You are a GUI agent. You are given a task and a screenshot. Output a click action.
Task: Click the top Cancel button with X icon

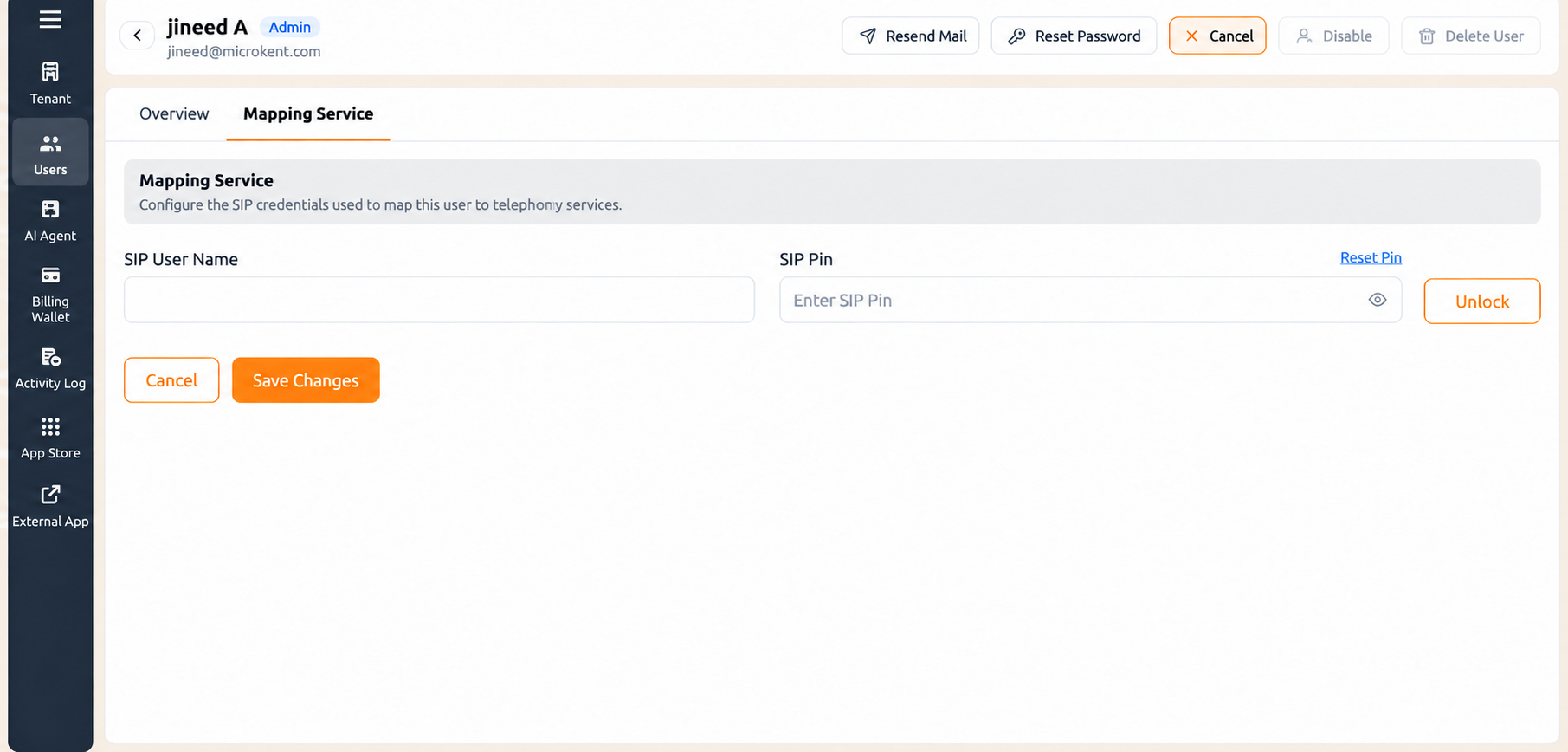tap(1217, 36)
